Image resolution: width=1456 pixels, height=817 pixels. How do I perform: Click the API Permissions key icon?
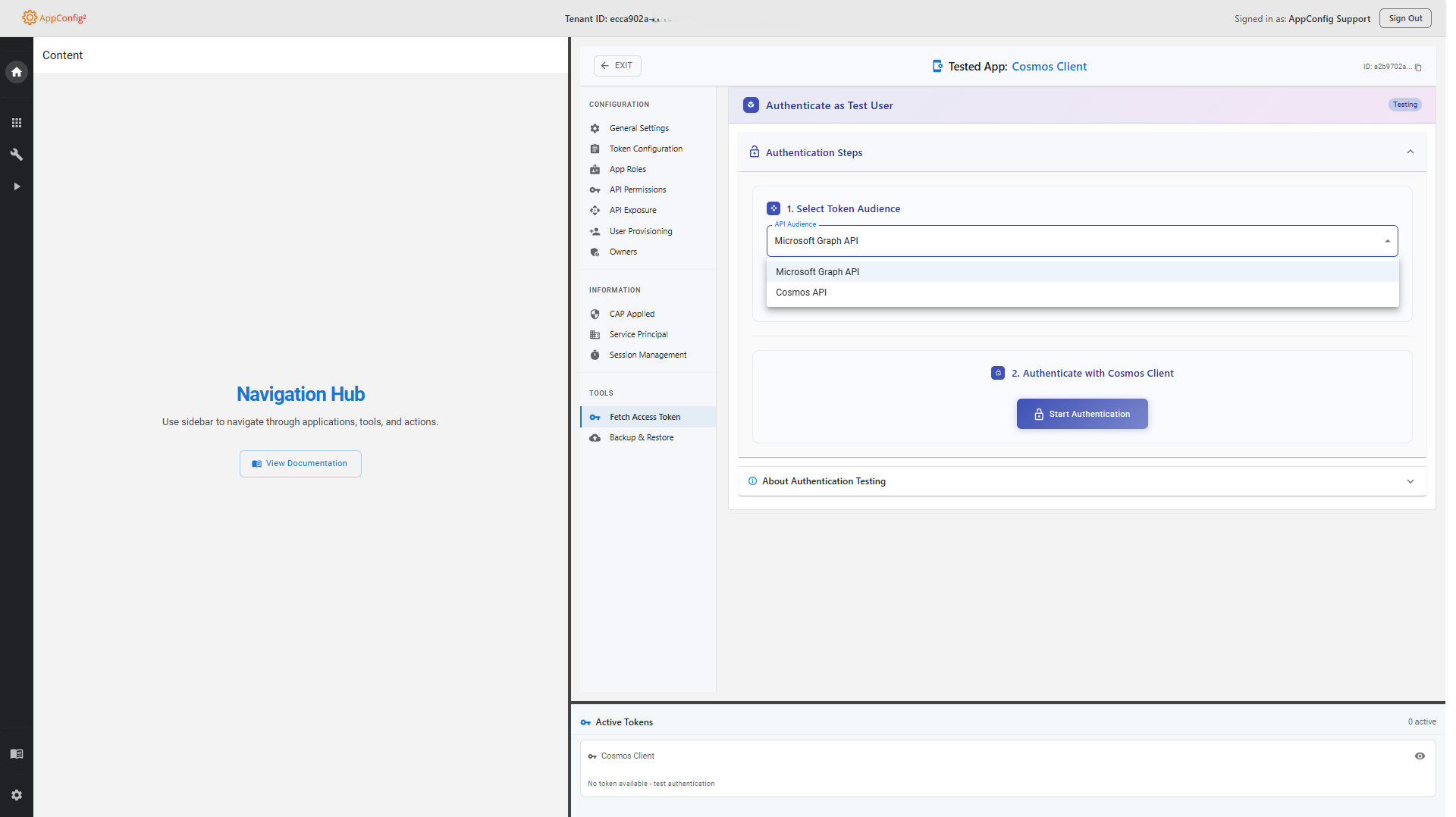[x=595, y=190]
